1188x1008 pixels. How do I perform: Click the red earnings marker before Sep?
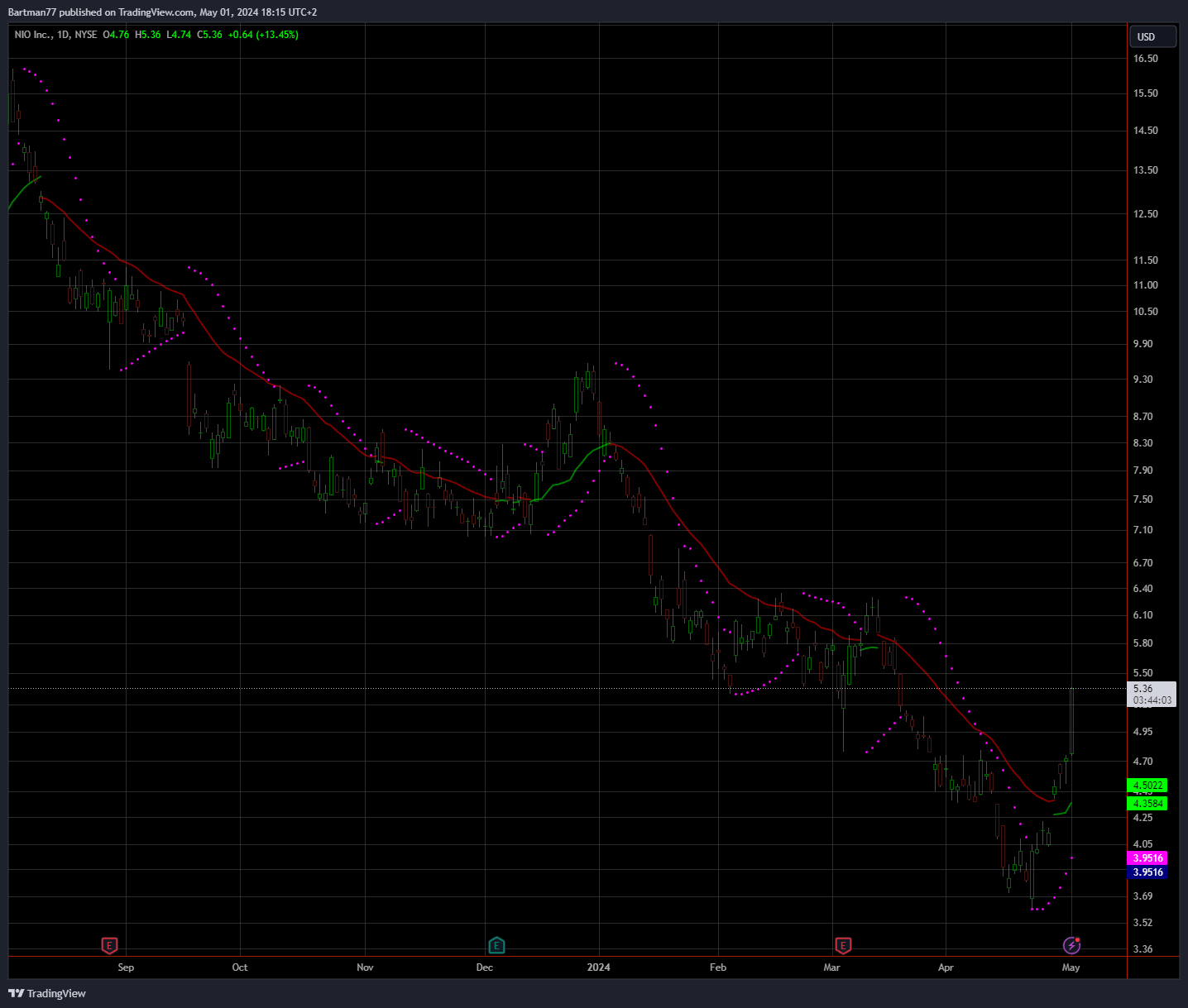tap(109, 945)
